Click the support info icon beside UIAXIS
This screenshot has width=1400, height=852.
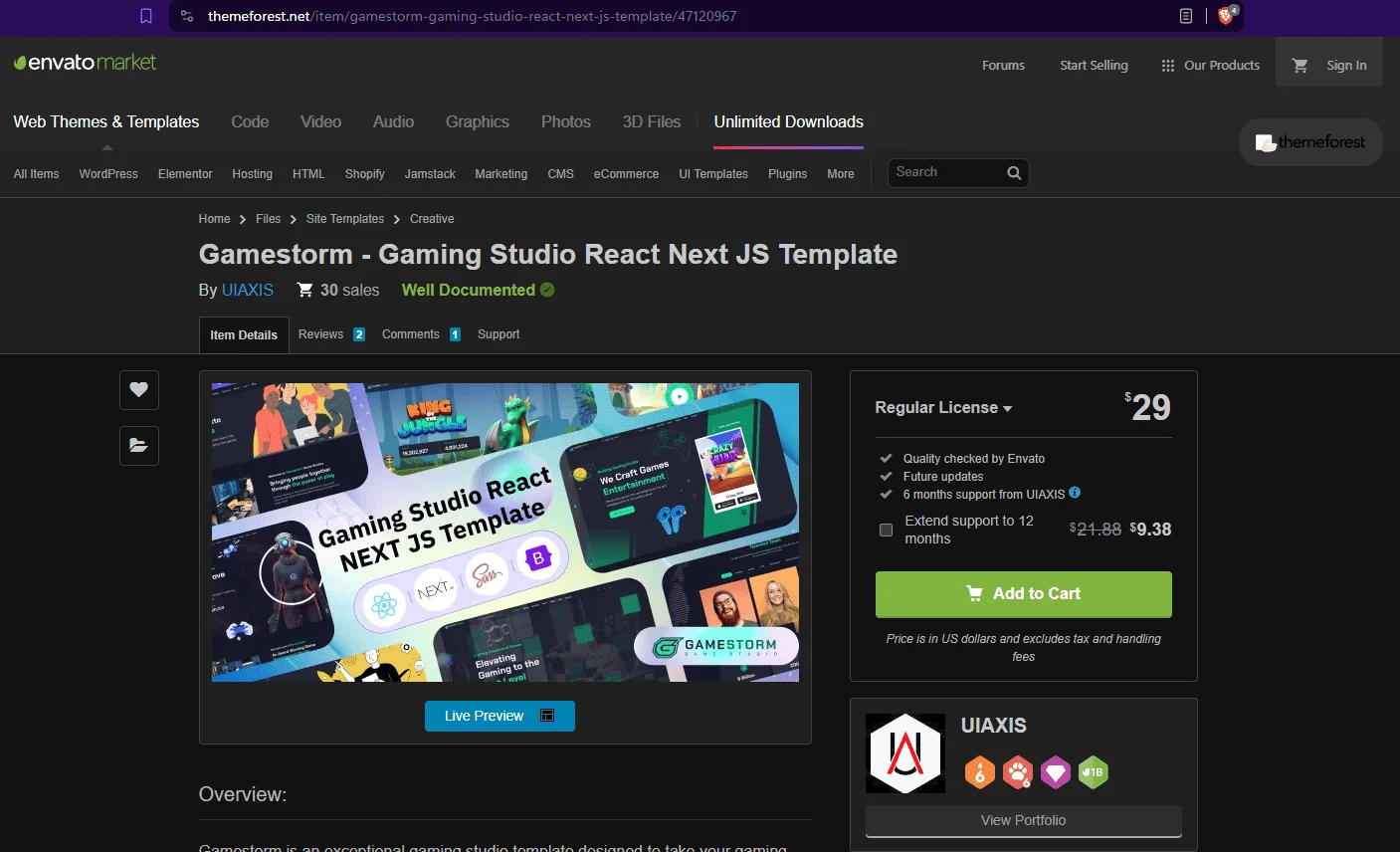(1075, 493)
